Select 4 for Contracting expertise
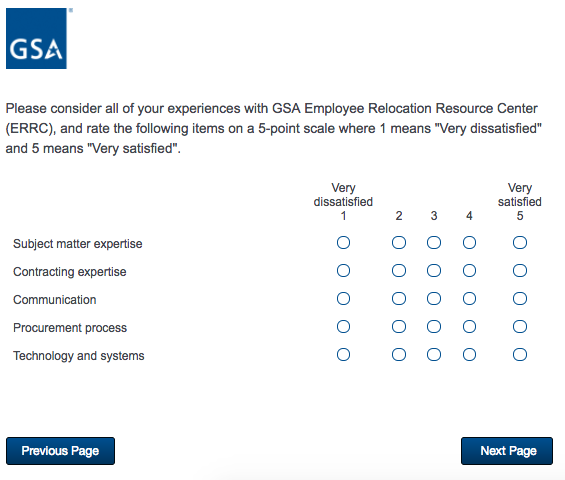Viewport: 565px width, 480px height. (x=469, y=271)
